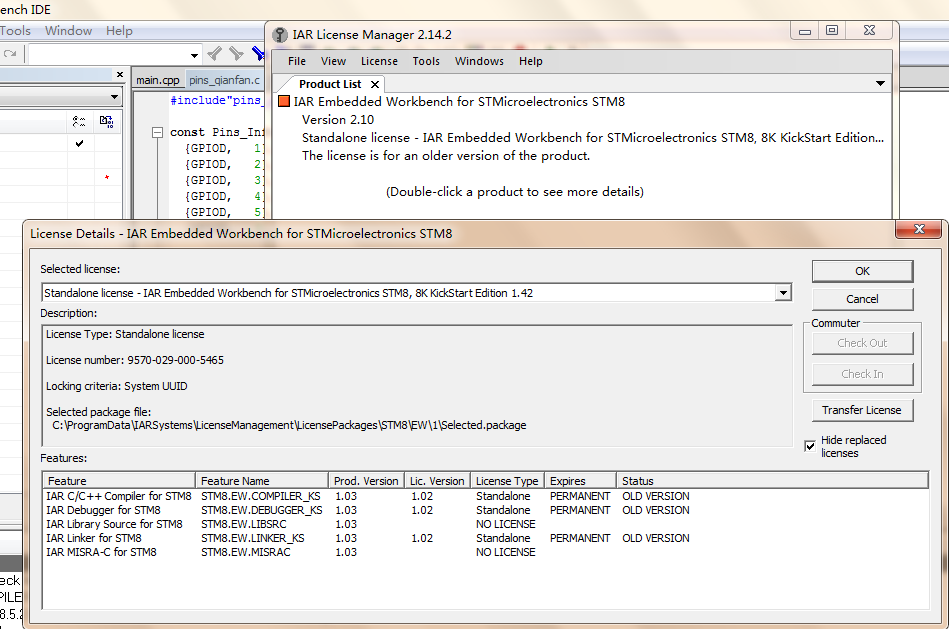This screenshot has height=629, width=949.
Task: Open License menu in License Manager
Action: tap(379, 61)
